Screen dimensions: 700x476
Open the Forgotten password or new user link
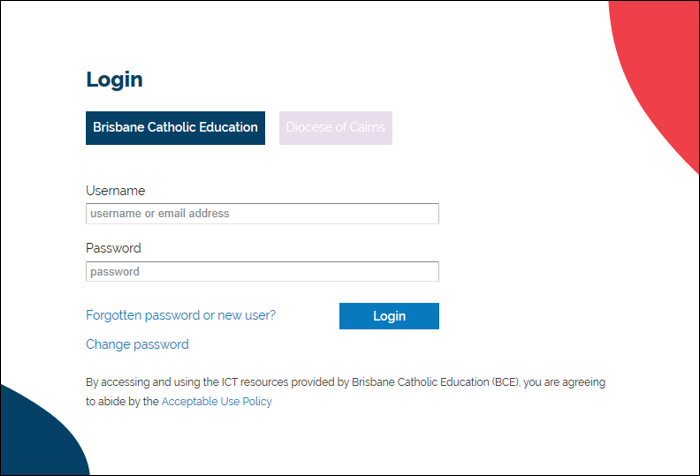(180, 315)
